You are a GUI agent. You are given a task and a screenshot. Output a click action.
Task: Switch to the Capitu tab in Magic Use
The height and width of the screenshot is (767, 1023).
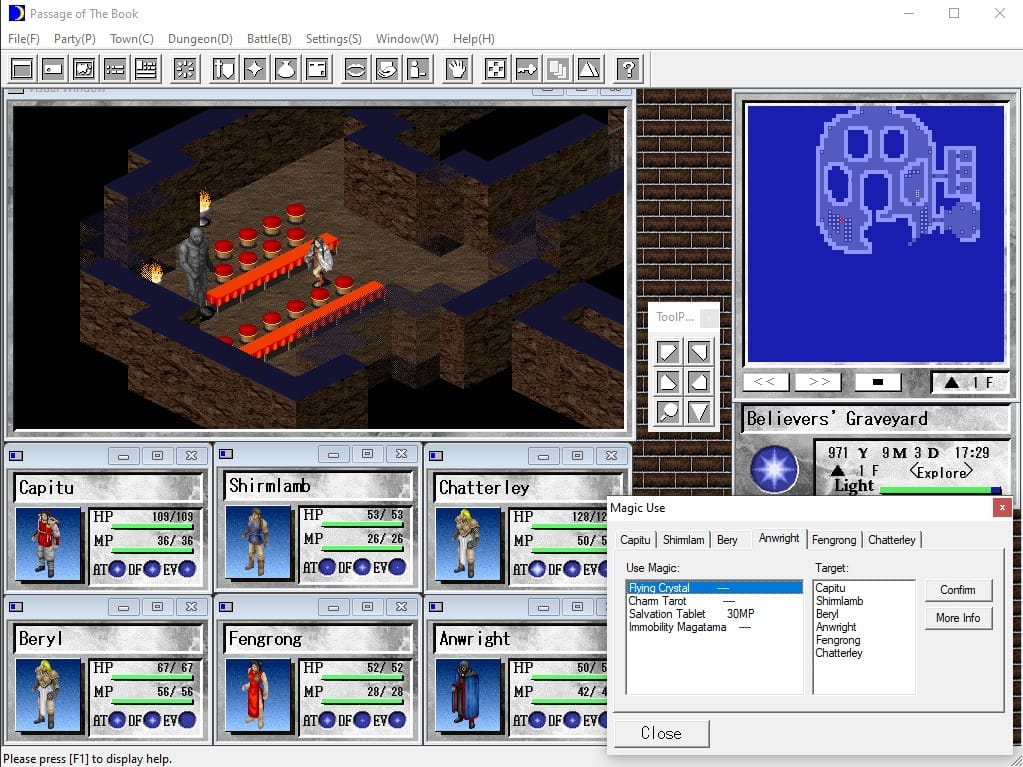point(635,540)
